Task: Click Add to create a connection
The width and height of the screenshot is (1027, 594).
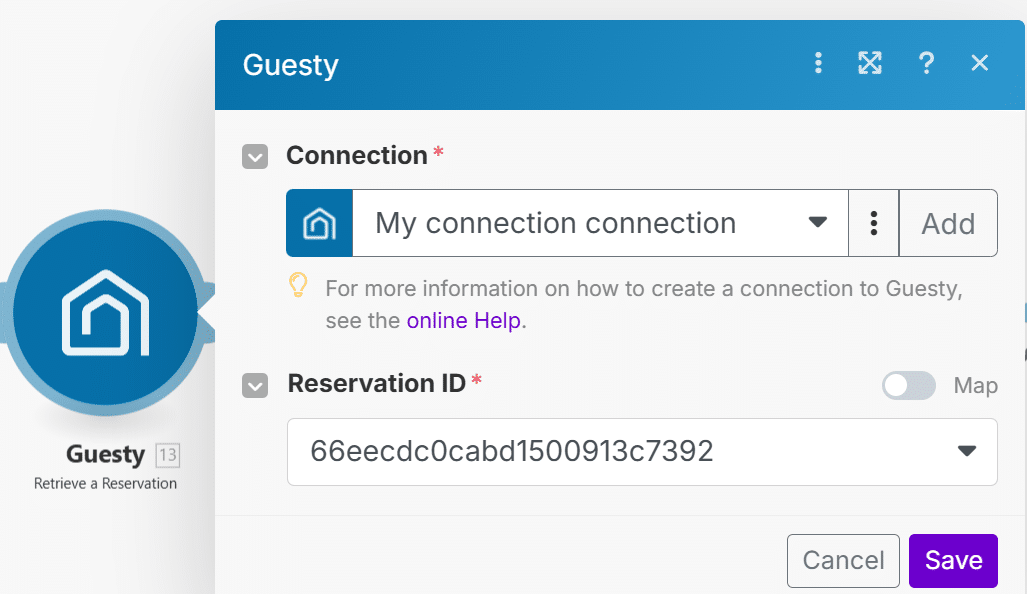Action: click(x=947, y=223)
